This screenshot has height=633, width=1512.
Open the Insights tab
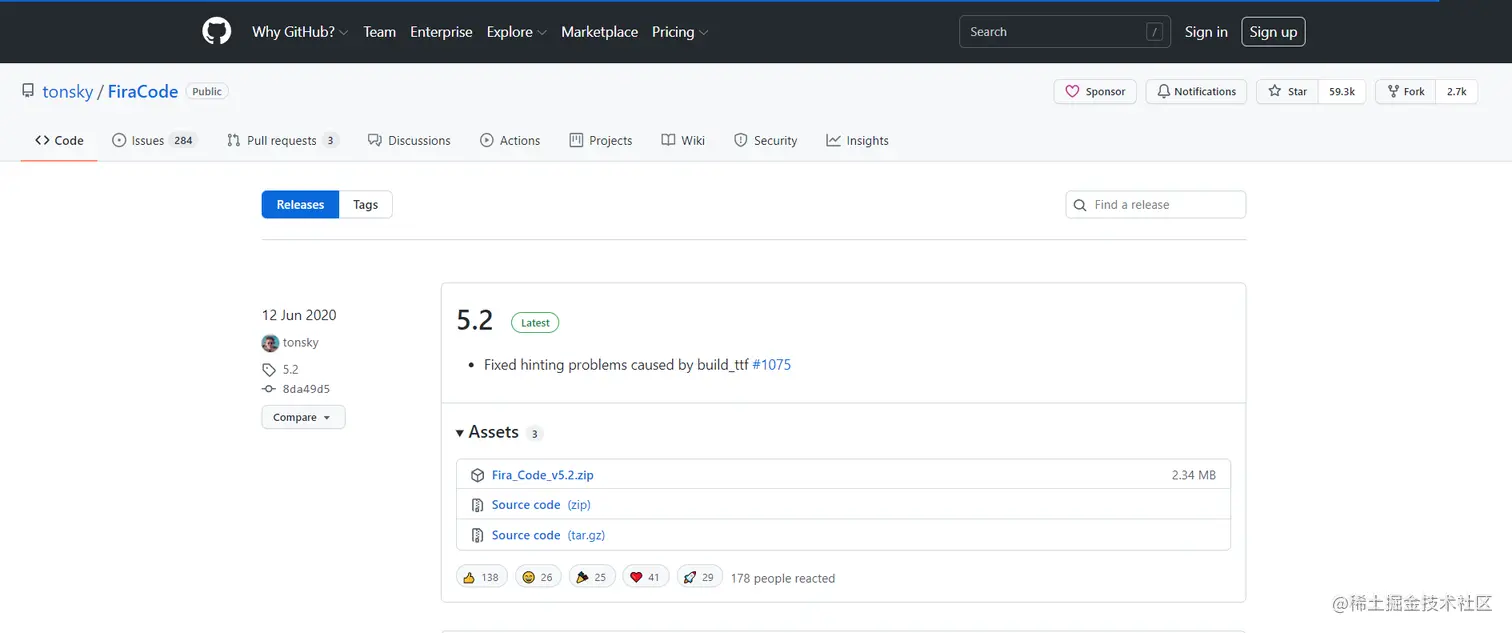point(858,141)
